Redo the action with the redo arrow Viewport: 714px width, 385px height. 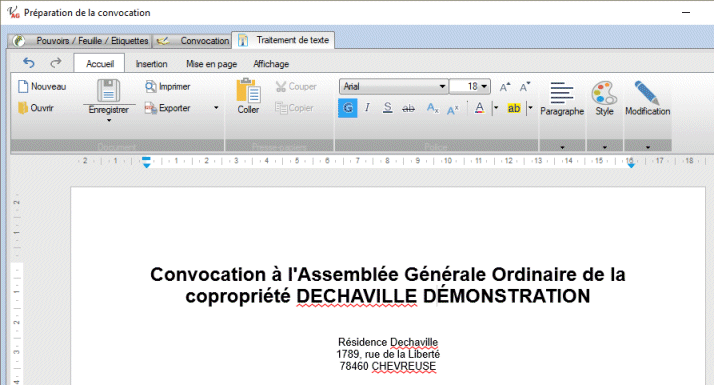point(56,63)
